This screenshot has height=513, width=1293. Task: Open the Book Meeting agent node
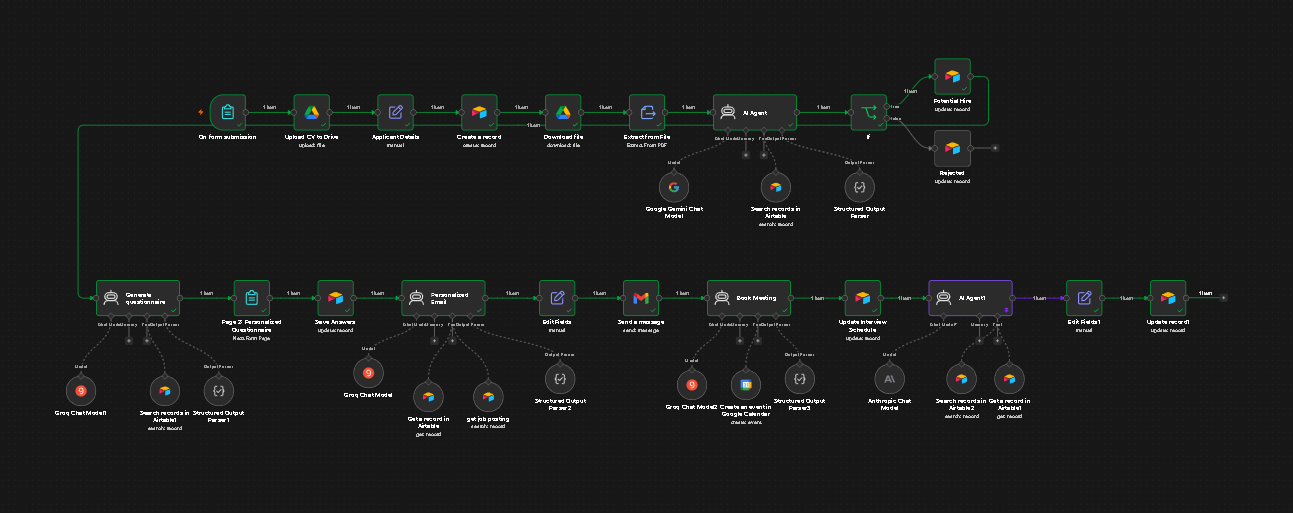click(x=749, y=298)
